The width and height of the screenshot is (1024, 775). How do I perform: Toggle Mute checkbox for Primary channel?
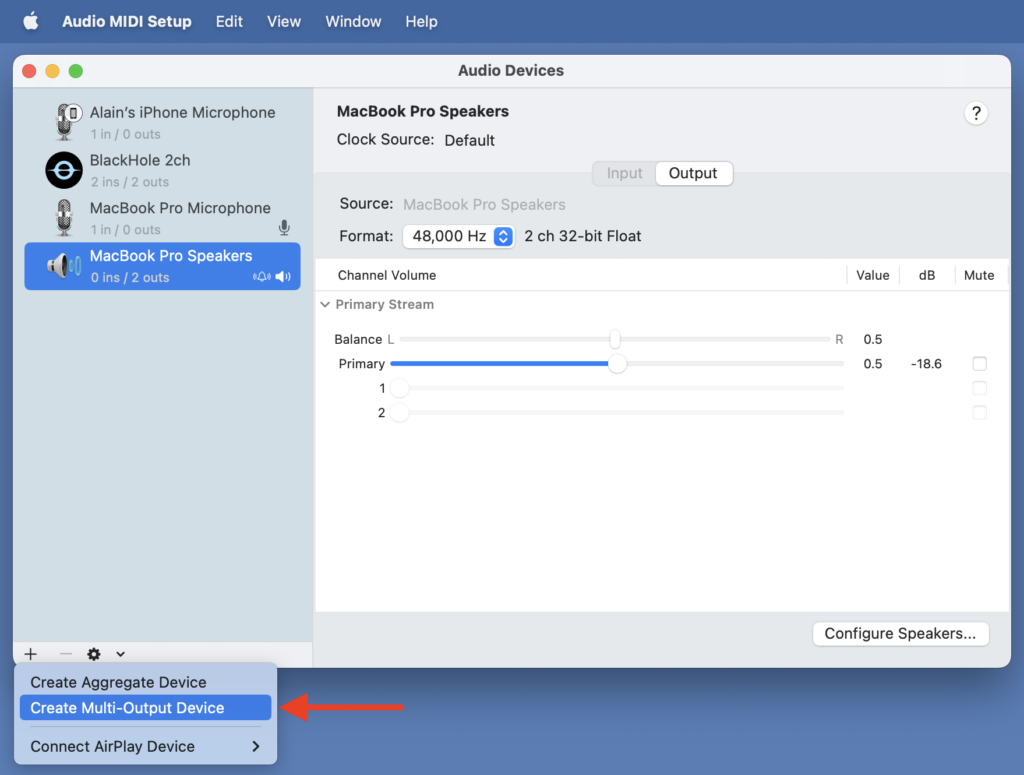tap(979, 364)
